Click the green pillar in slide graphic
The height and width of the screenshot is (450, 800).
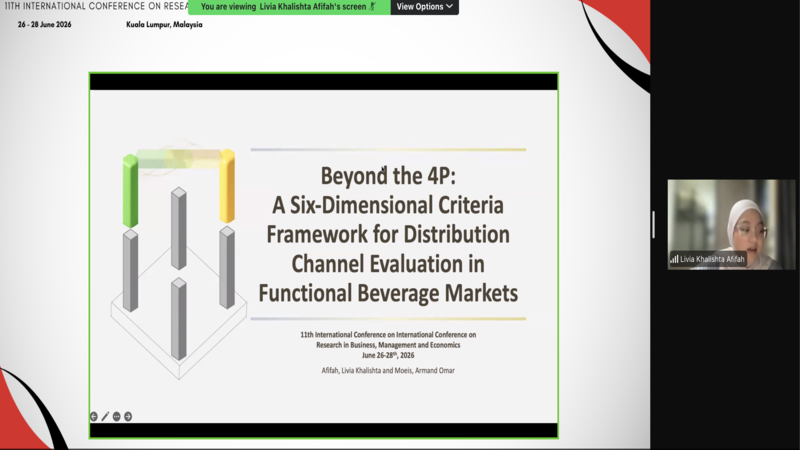point(130,190)
